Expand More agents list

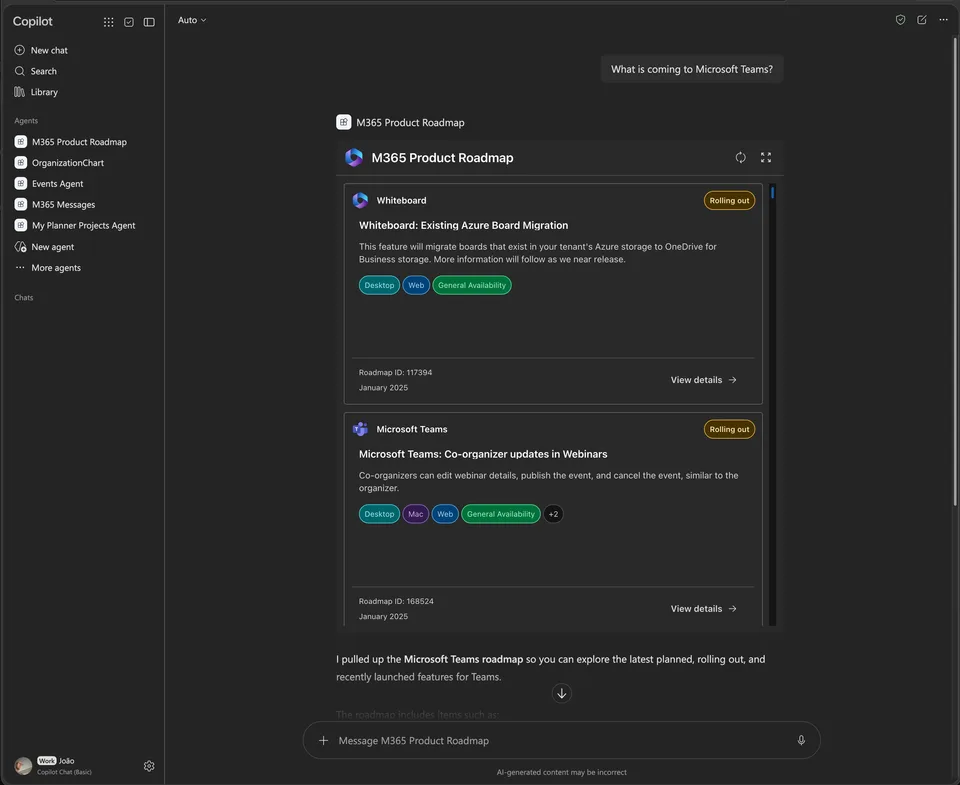[x=48, y=268]
